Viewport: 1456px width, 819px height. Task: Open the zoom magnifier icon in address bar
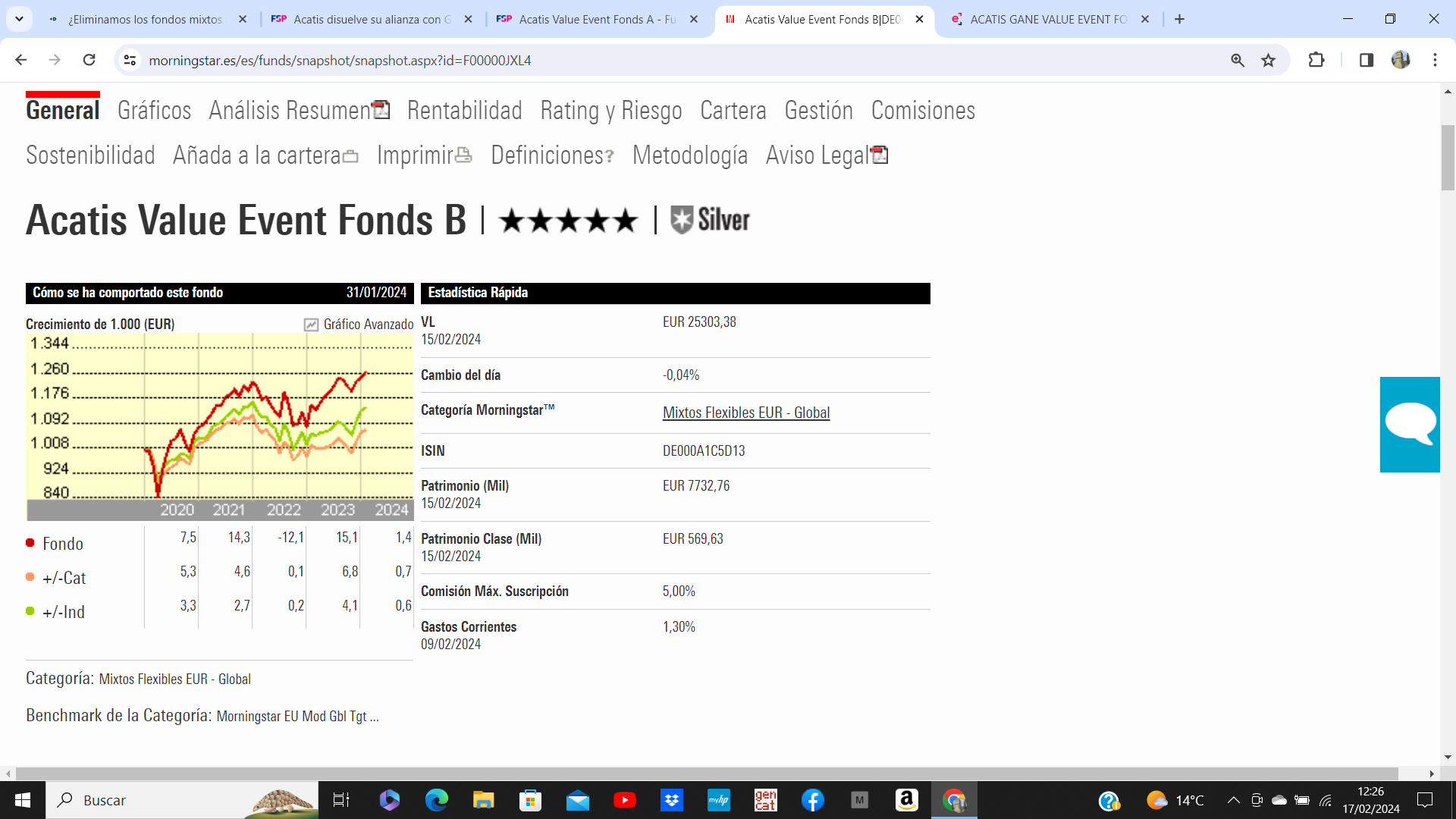(x=1238, y=60)
